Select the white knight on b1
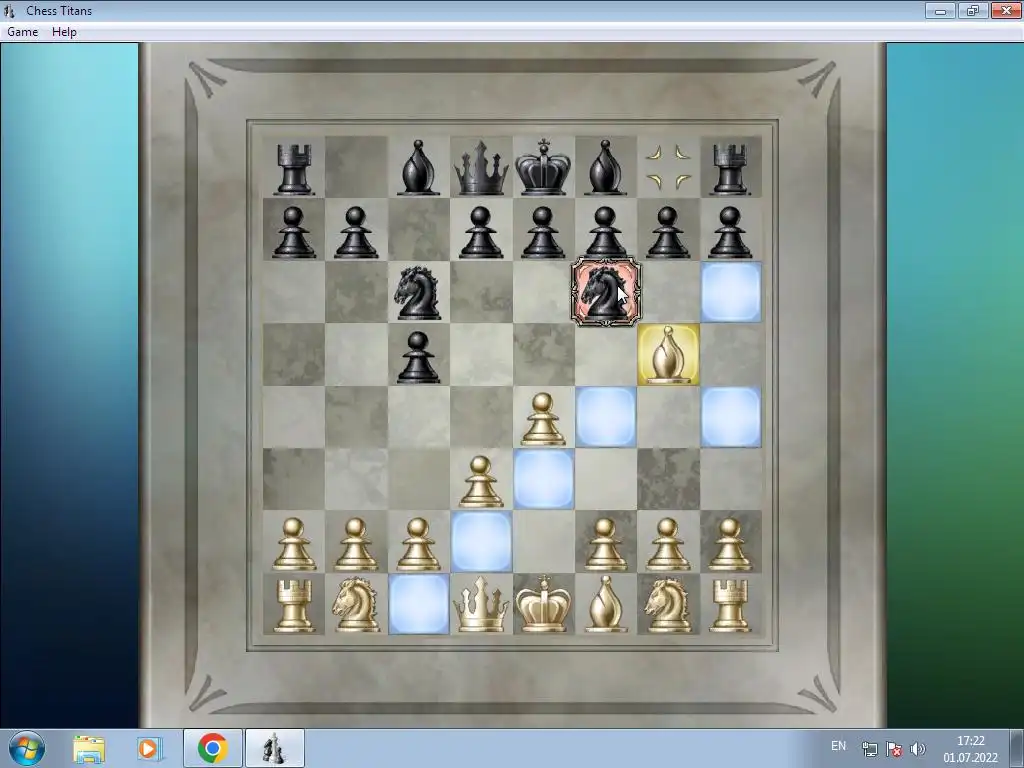The width and height of the screenshot is (1024, 768). click(x=356, y=605)
